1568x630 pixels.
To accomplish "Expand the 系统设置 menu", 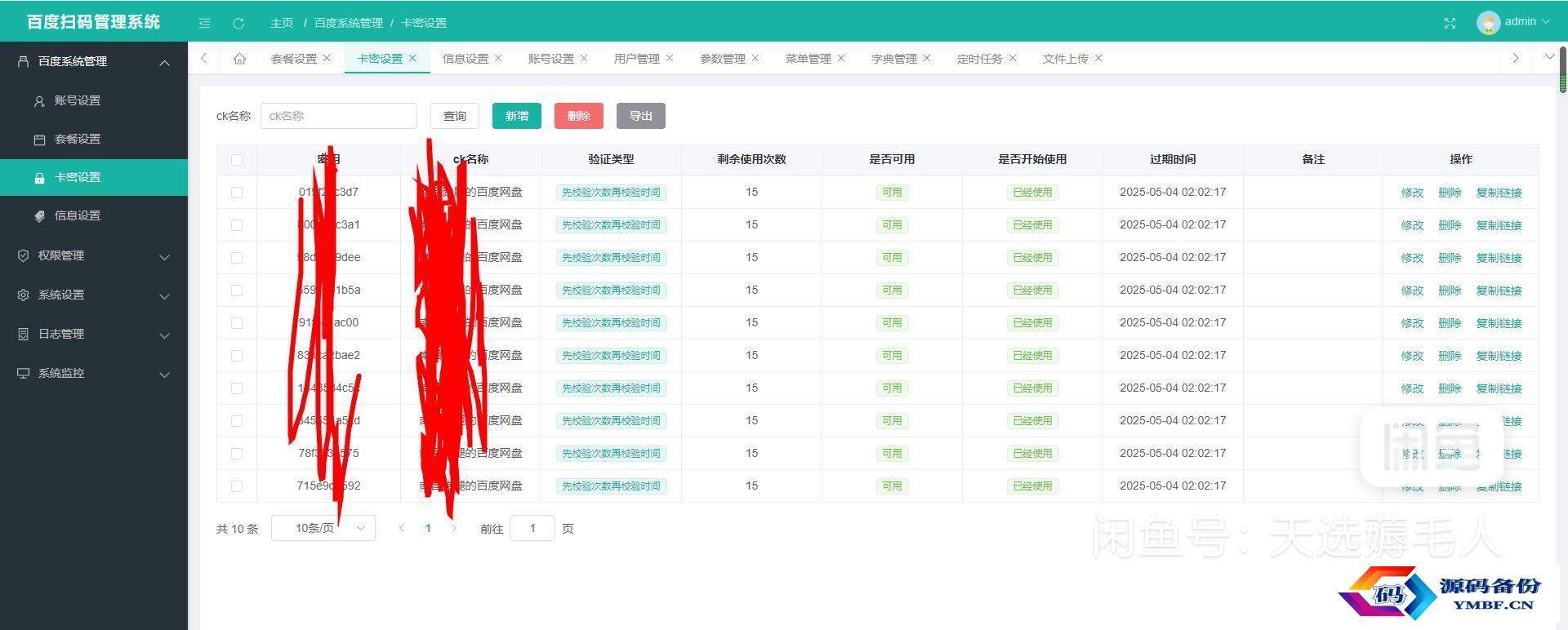I will (x=94, y=295).
